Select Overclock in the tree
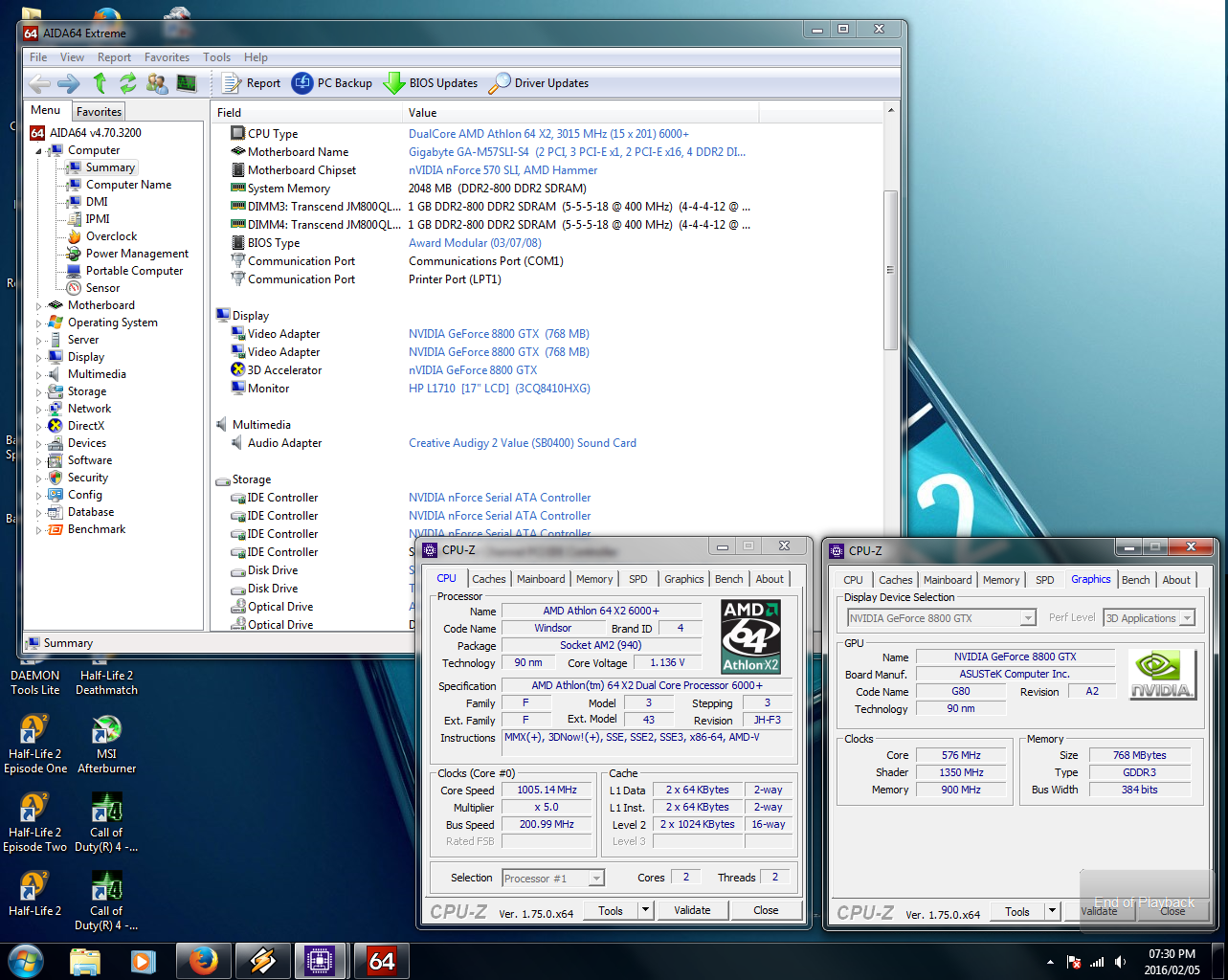 point(111,236)
